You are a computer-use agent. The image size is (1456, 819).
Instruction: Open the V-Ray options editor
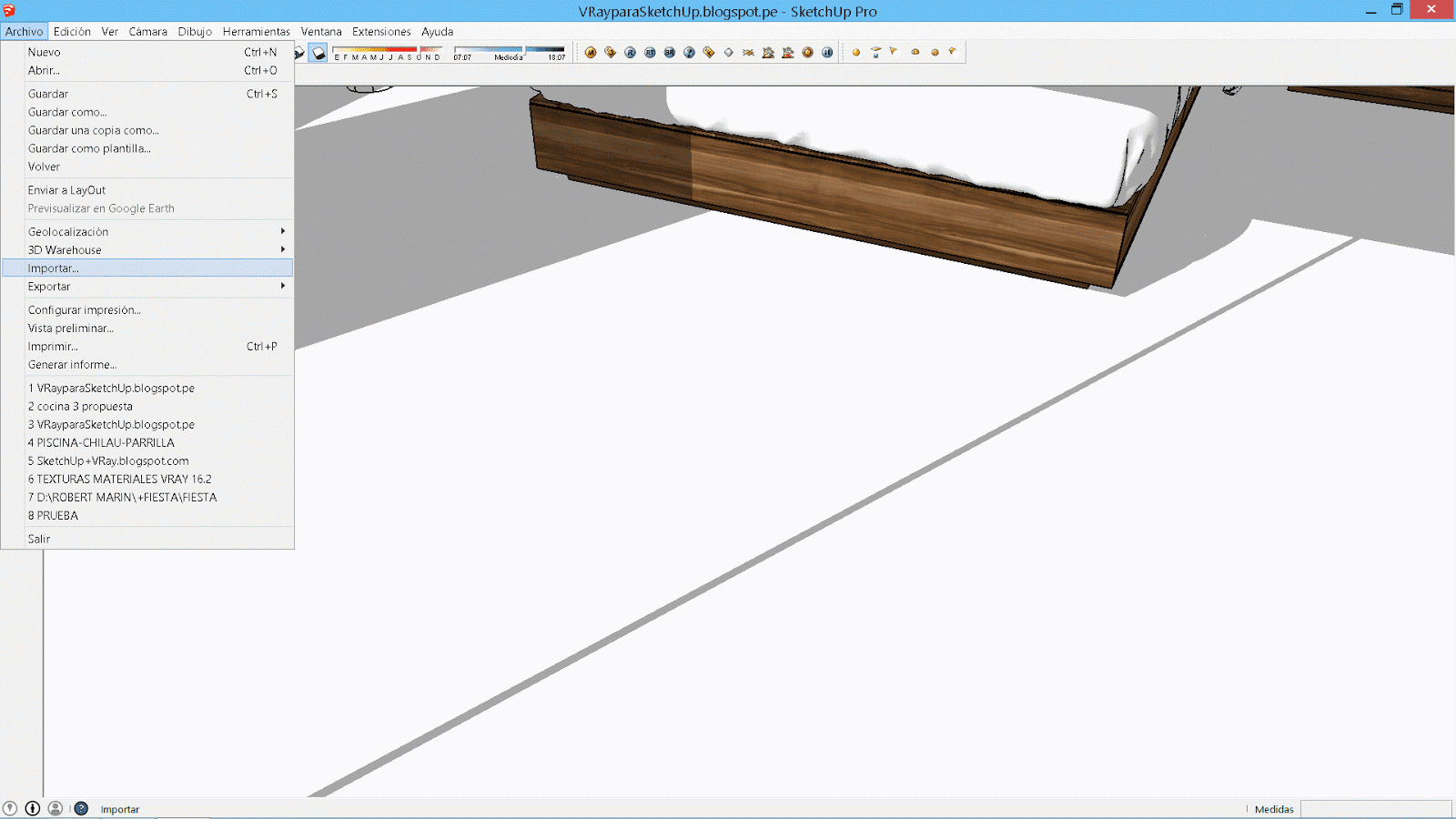click(610, 52)
